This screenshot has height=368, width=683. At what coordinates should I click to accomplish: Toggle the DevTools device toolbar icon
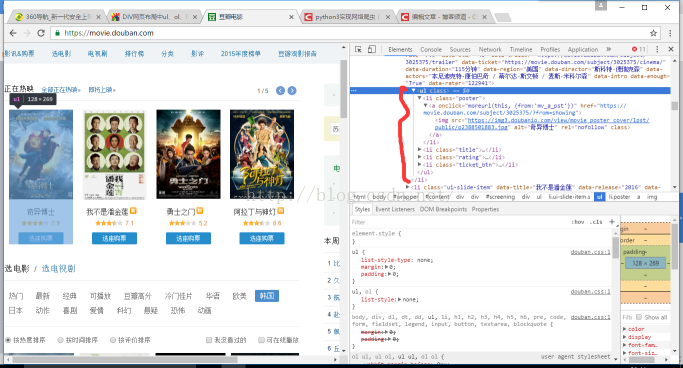coord(372,49)
